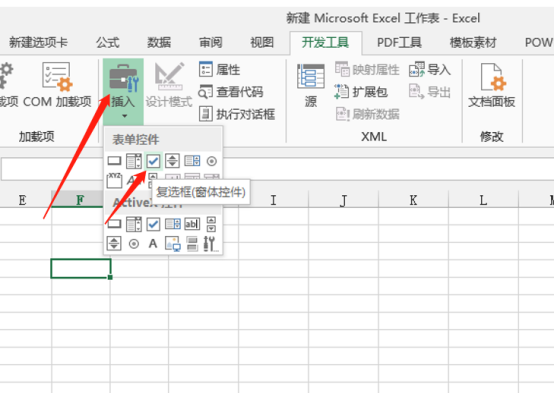Click 刷新数据 refresh data
Viewport: 554px width, 394px height.
pos(367,114)
